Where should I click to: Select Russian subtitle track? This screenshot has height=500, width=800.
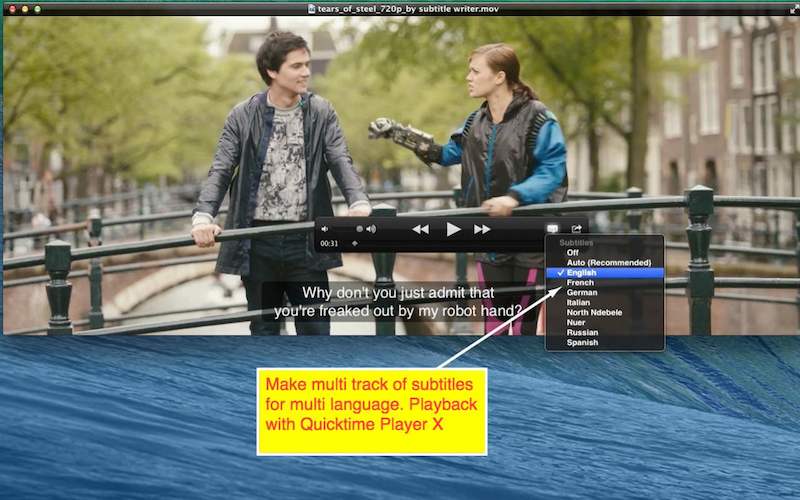[x=605, y=332]
